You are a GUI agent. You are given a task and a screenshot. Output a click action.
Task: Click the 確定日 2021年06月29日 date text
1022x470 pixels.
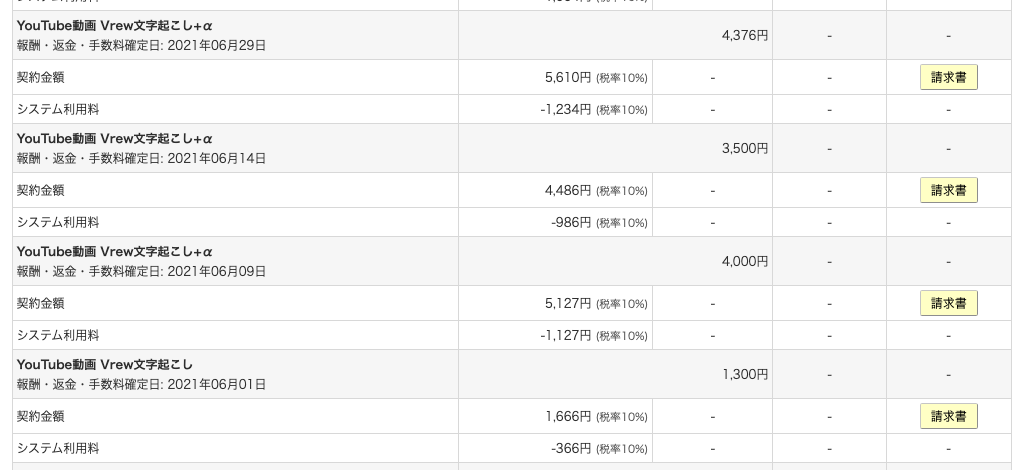click(x=216, y=46)
